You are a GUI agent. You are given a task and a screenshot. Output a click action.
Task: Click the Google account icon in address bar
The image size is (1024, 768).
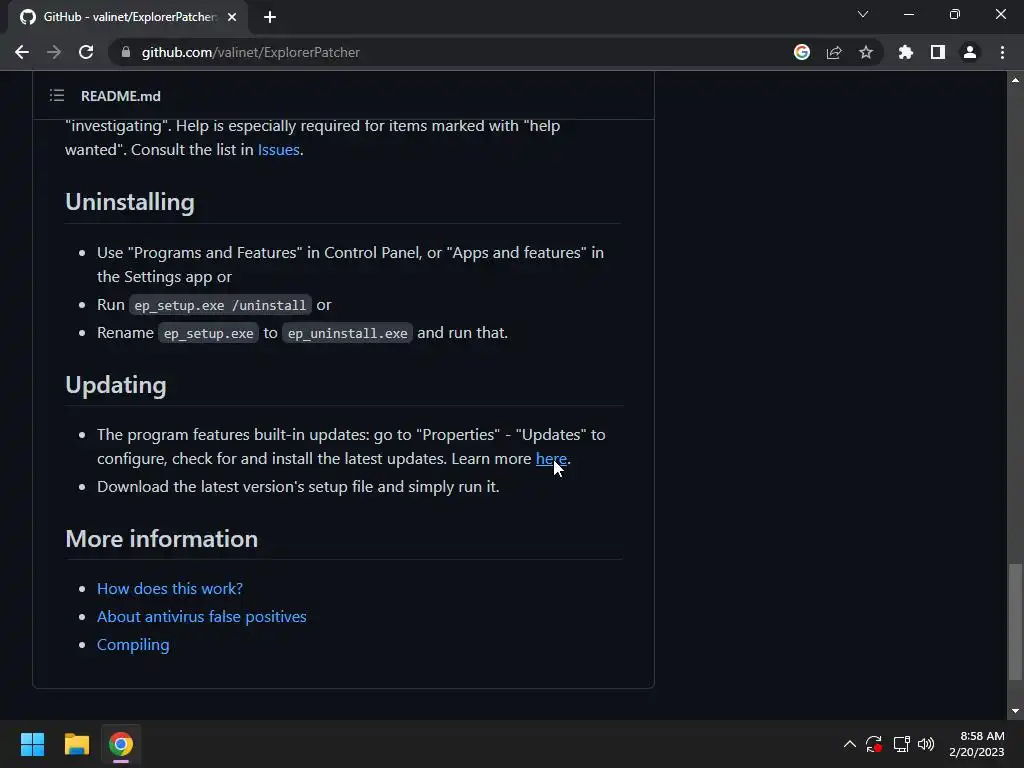click(x=802, y=52)
